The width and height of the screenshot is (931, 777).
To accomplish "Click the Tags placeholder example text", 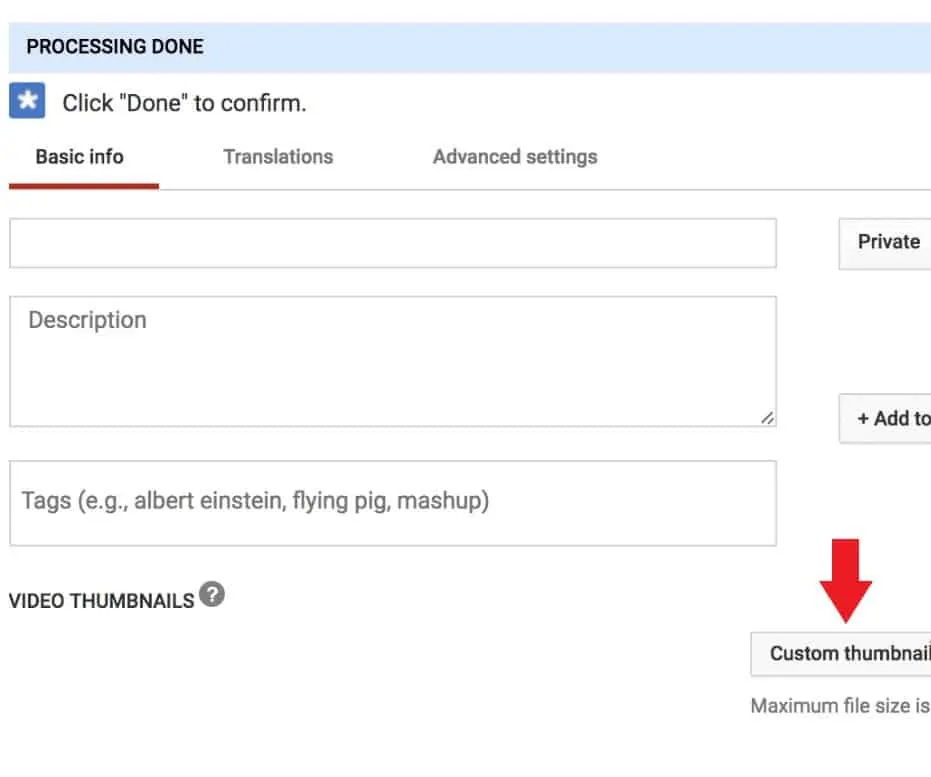I will tap(255, 500).
